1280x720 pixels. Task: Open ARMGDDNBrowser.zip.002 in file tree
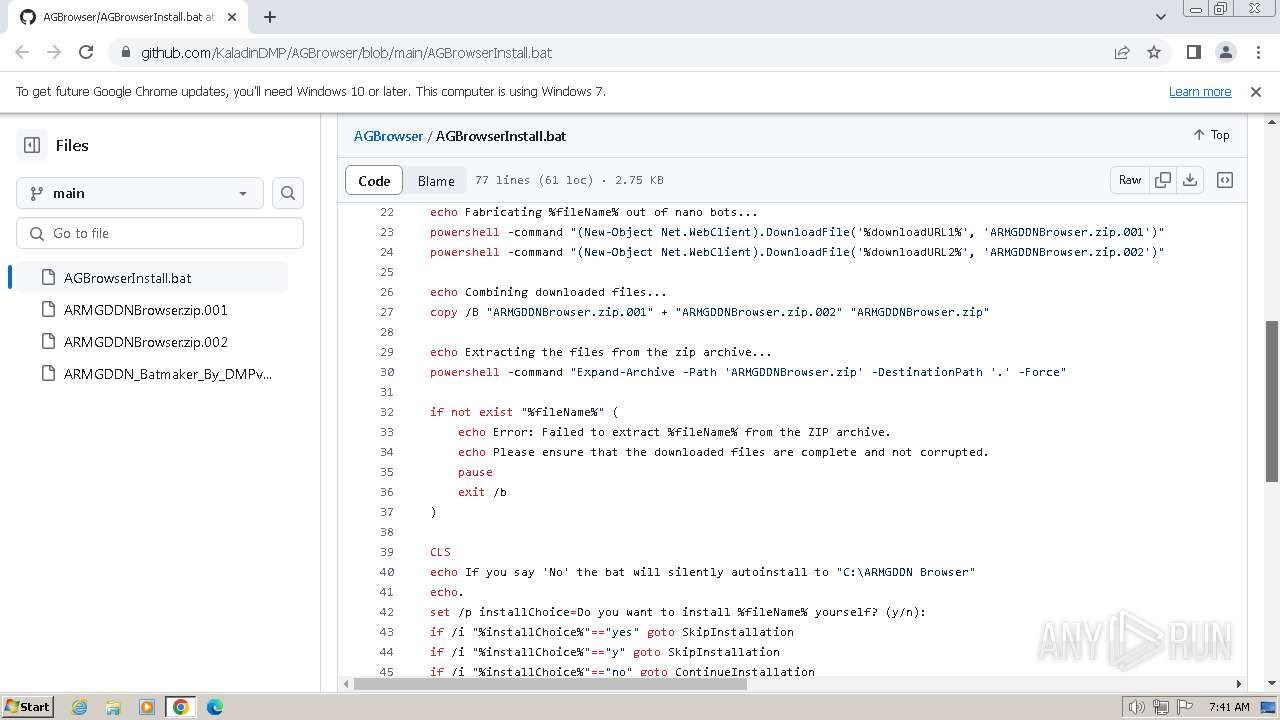tap(145, 342)
